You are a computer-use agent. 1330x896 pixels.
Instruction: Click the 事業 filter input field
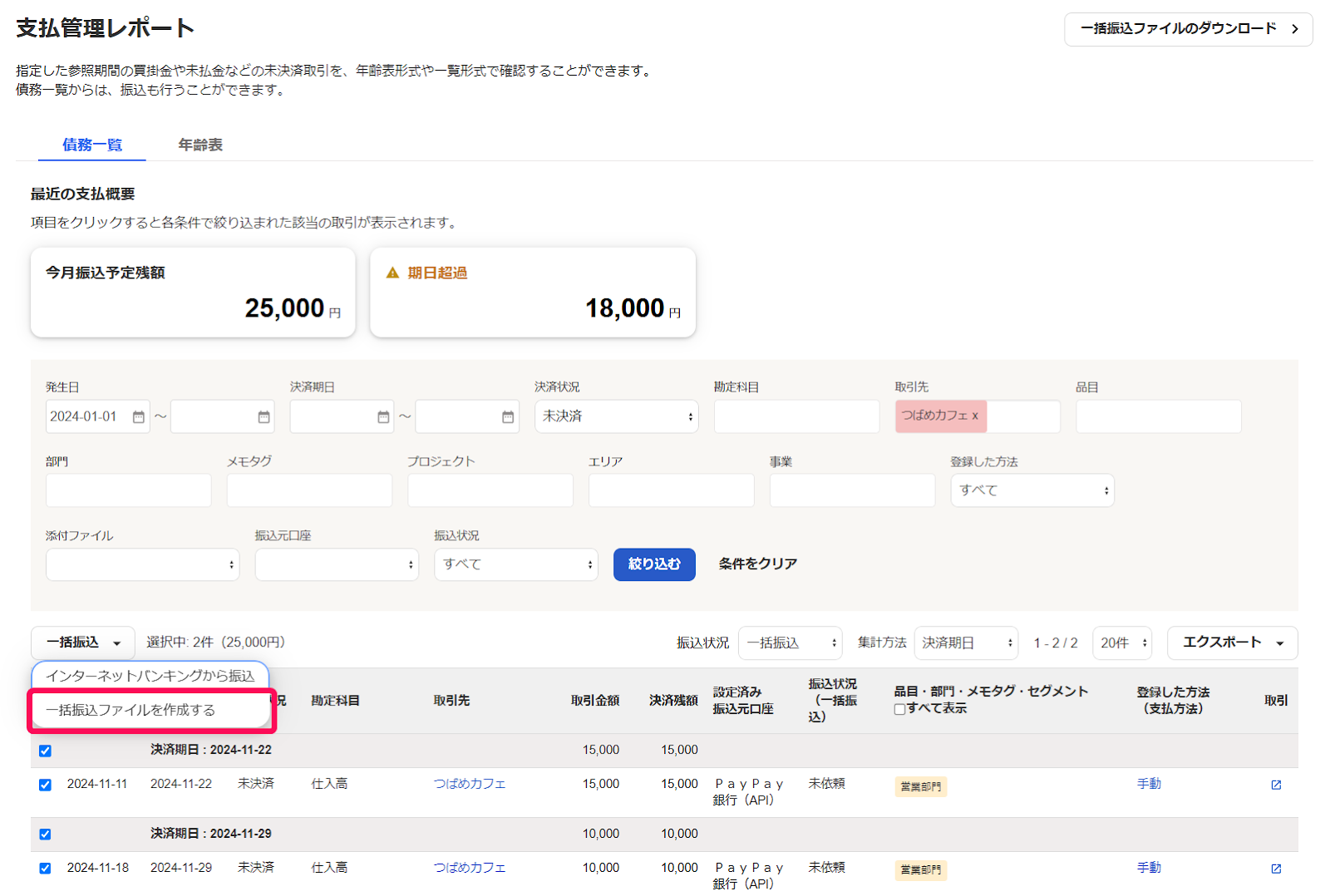click(x=852, y=490)
